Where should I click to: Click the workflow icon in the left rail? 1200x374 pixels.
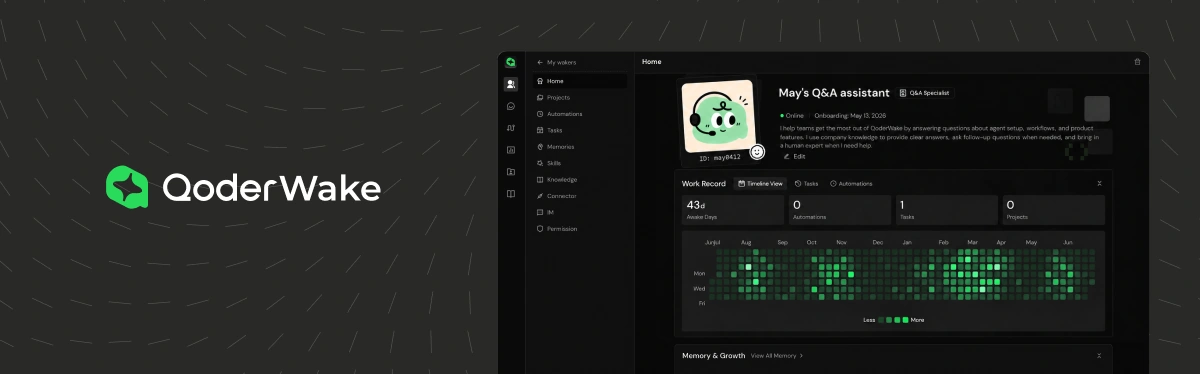click(511, 128)
